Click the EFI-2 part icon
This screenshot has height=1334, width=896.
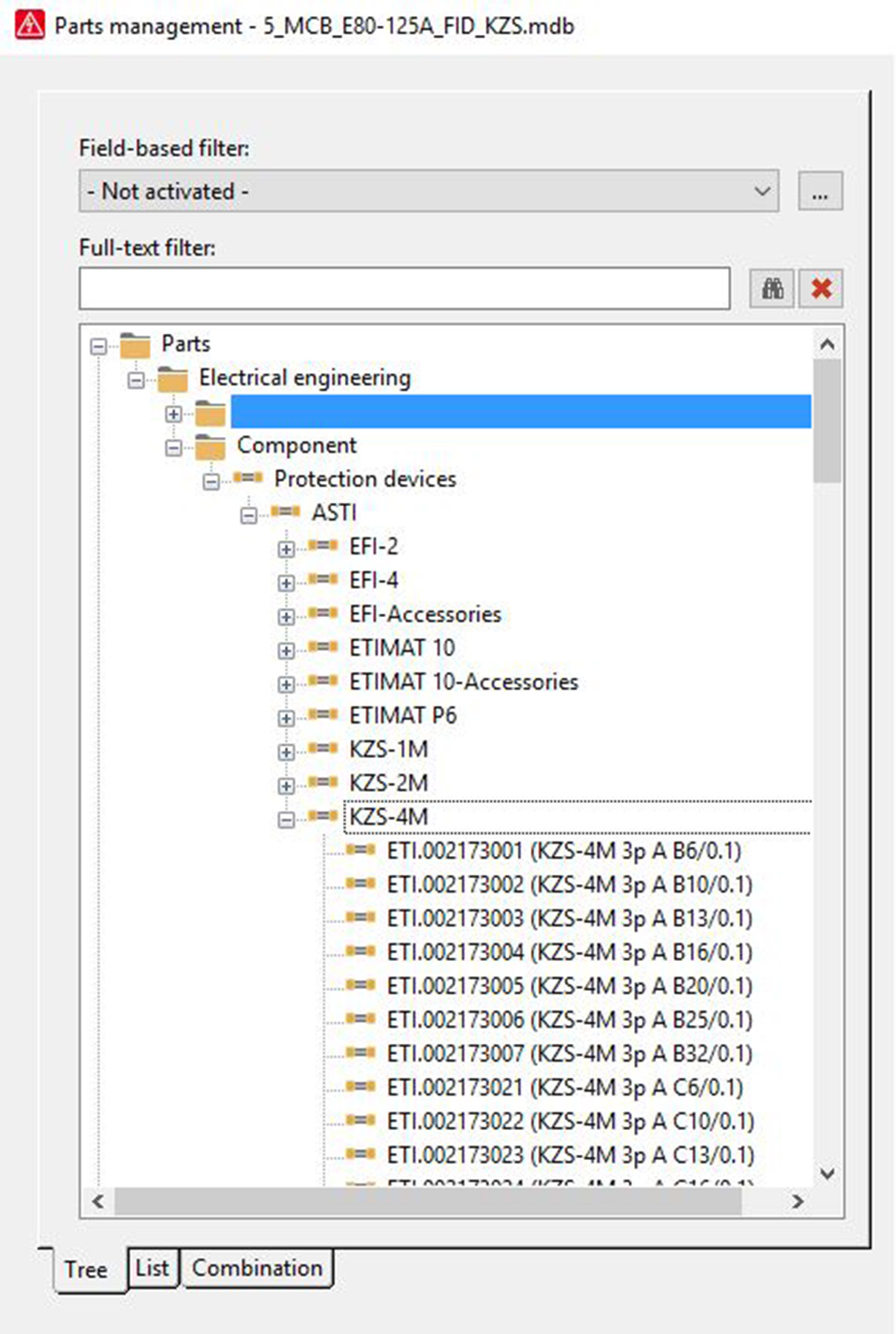click(323, 545)
